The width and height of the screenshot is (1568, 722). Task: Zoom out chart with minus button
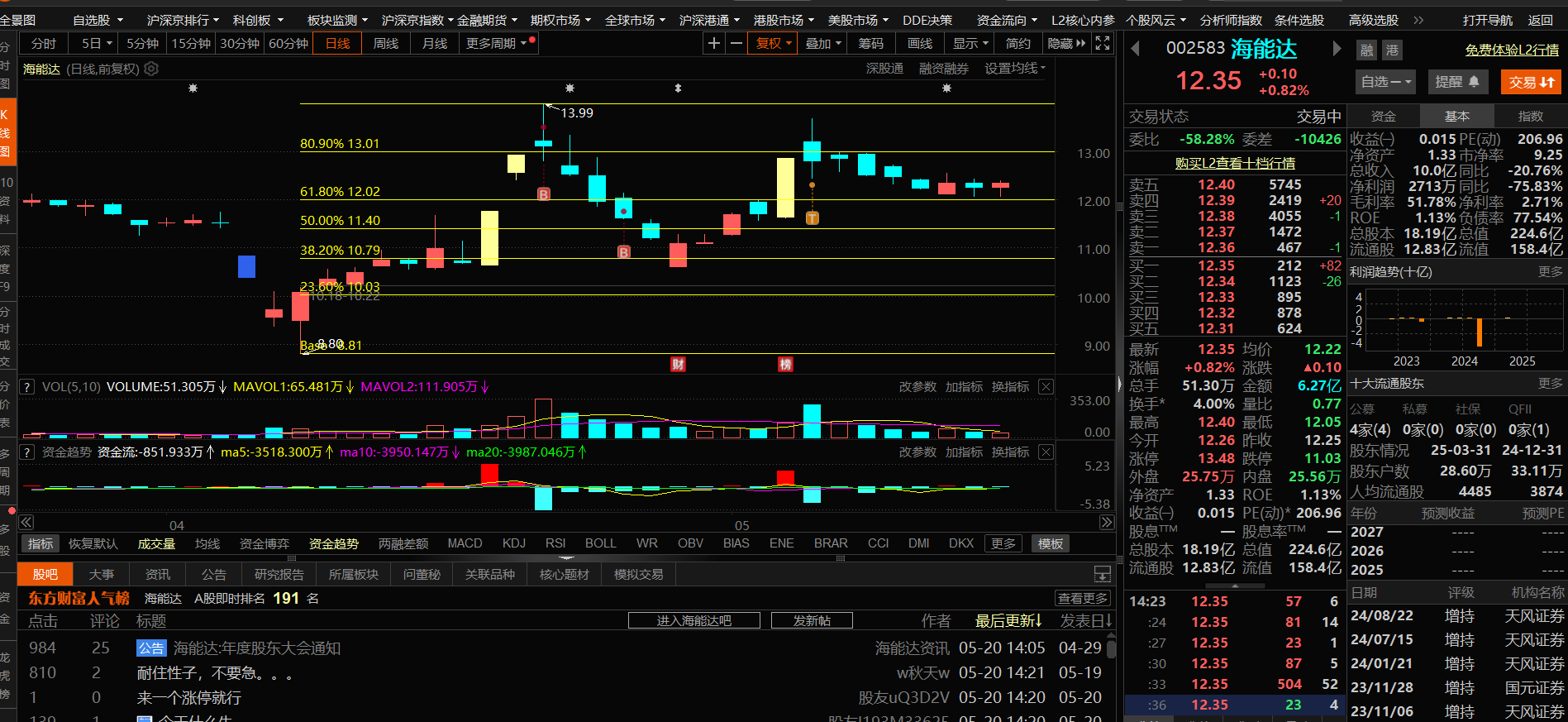736,43
